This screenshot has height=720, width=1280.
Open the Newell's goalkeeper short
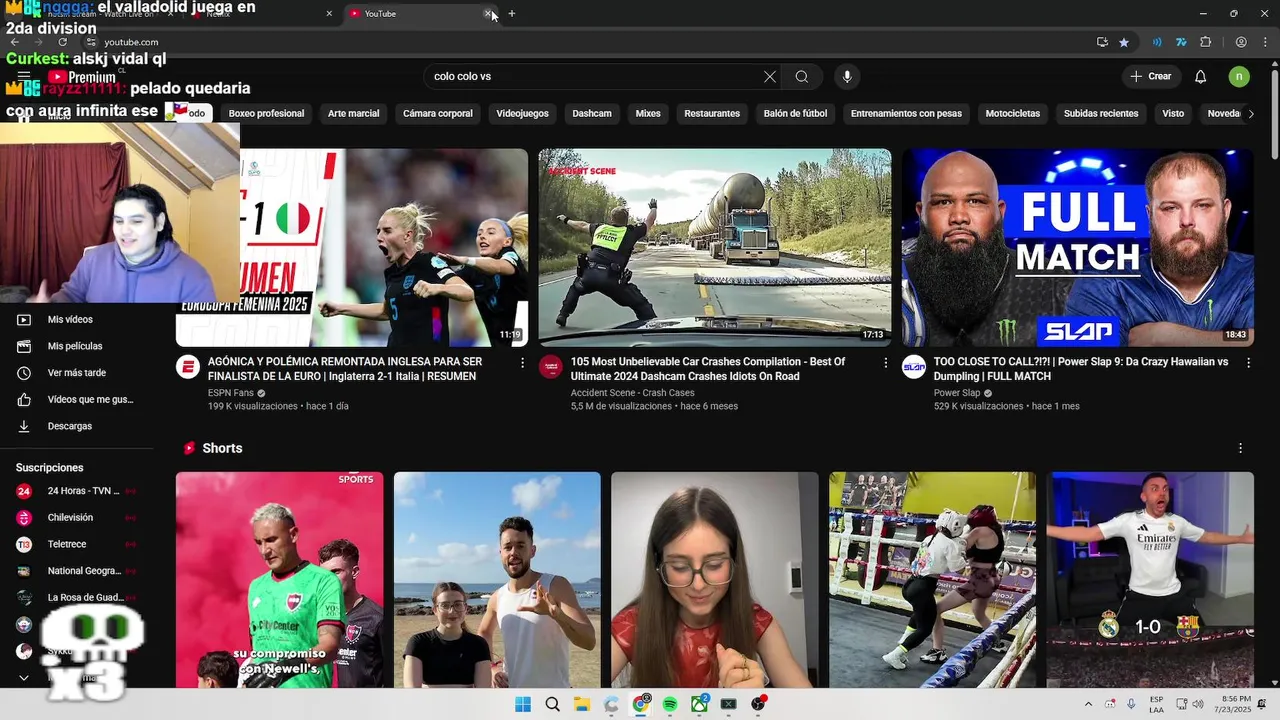279,580
